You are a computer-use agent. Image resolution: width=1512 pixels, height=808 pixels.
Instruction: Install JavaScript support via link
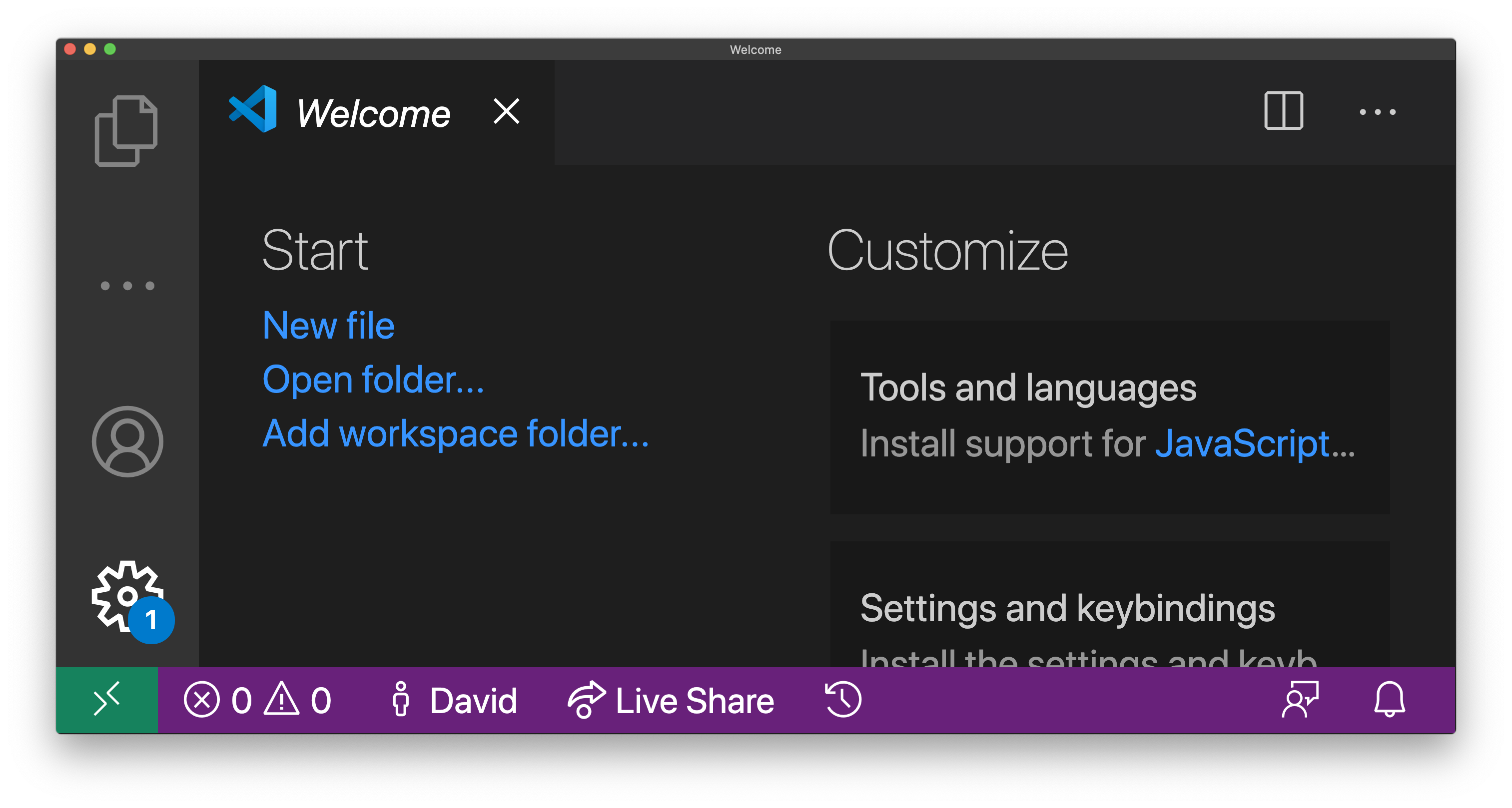(x=1242, y=443)
